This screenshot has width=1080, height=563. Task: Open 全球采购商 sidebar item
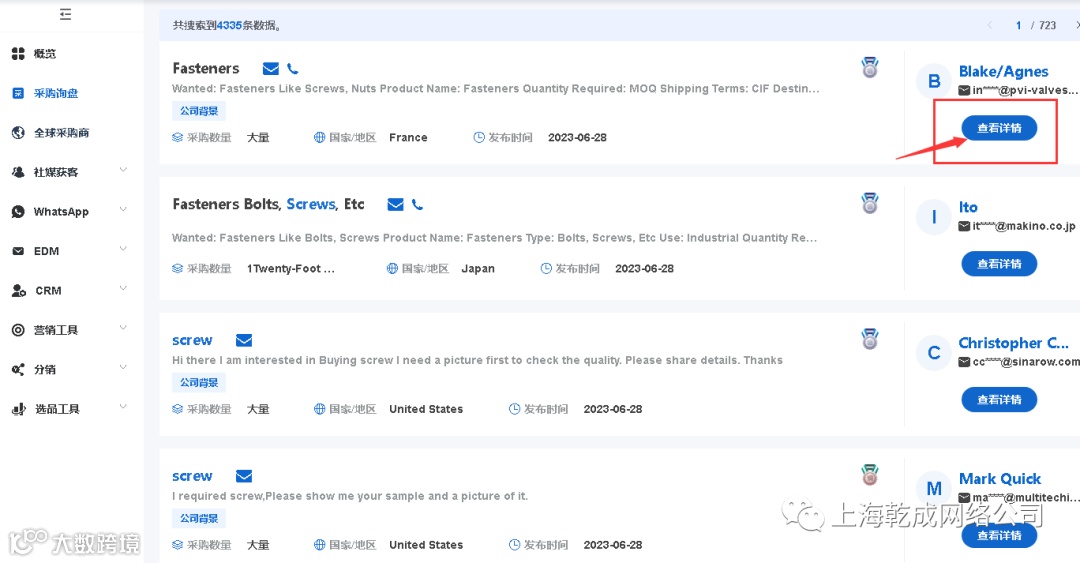point(61,132)
